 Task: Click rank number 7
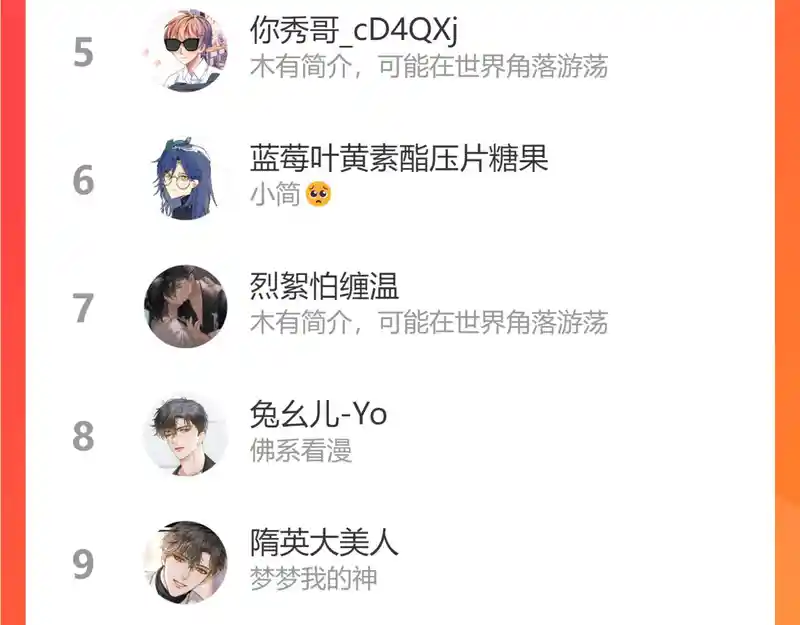[83, 308]
